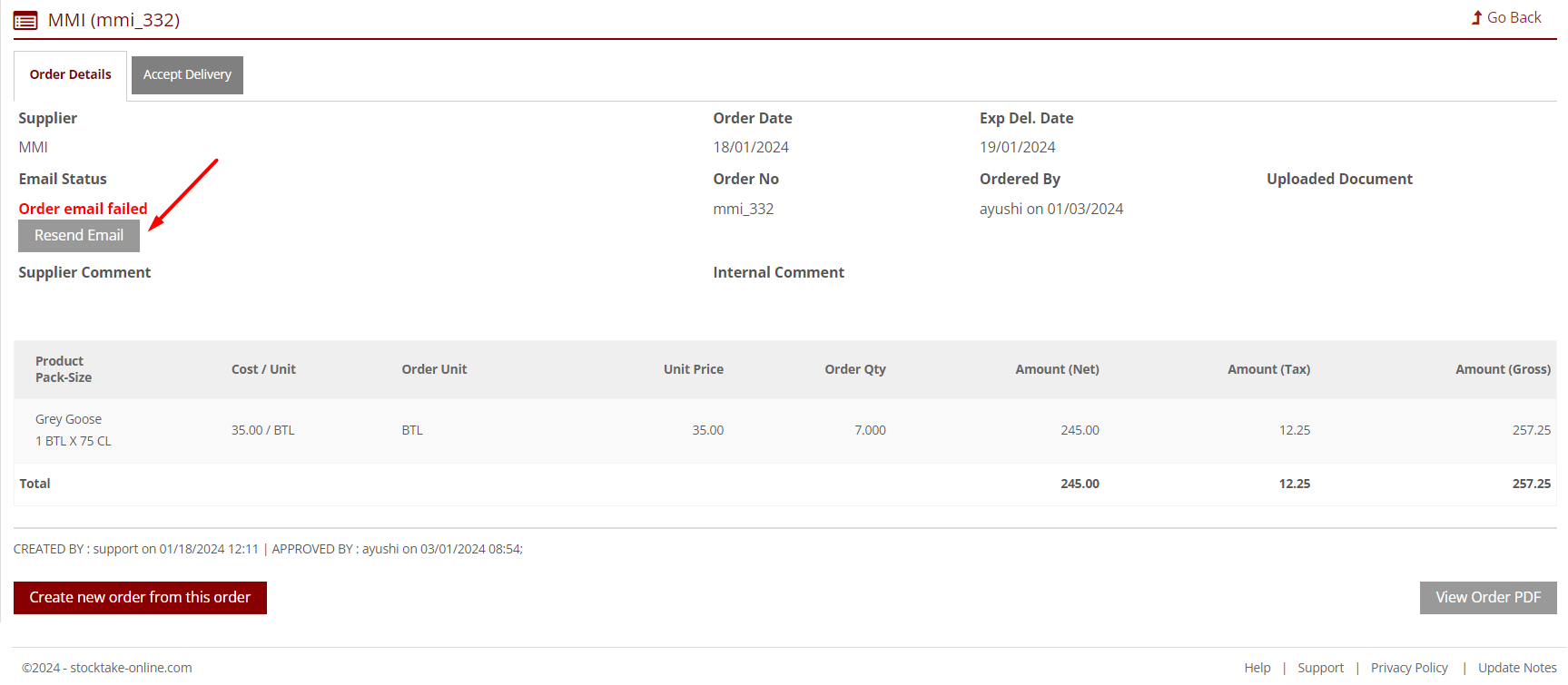Image resolution: width=1568 pixels, height=685 pixels.
Task: Switch to the Accept Delivery tab
Action: point(187,74)
